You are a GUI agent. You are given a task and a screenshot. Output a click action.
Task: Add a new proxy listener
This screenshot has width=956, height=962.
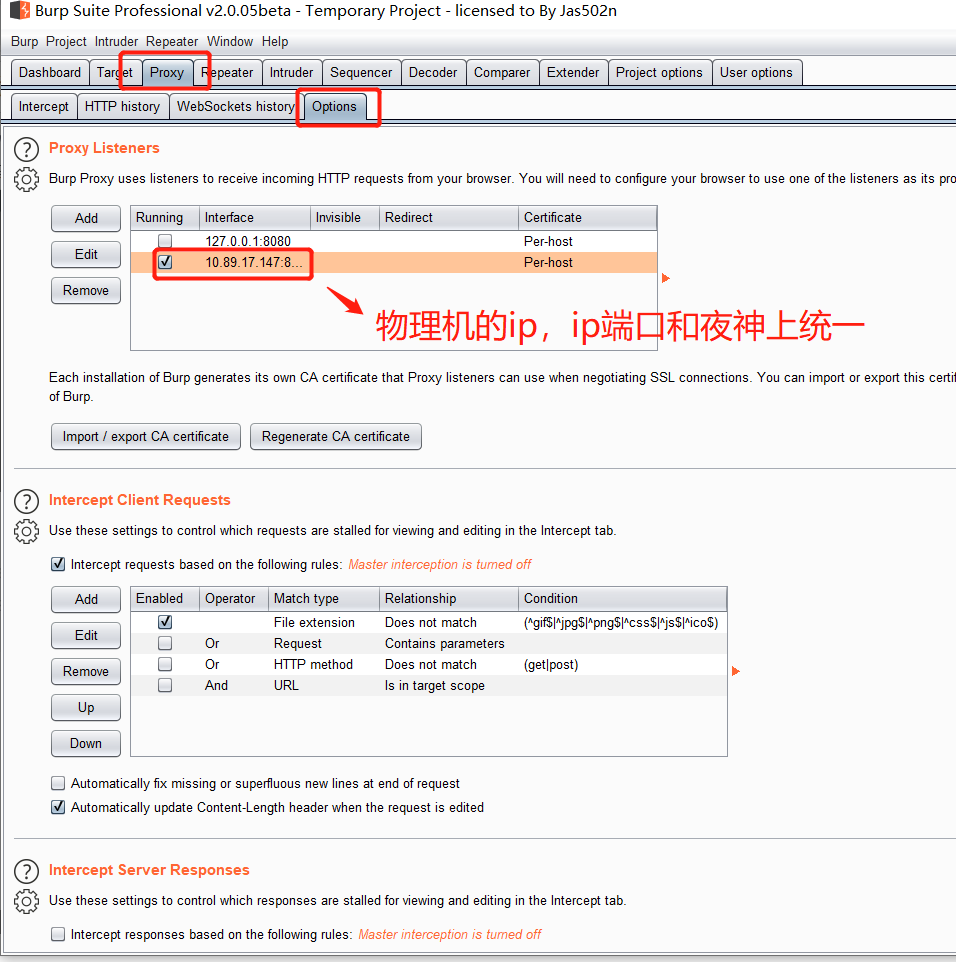pyautogui.click(x=86, y=218)
